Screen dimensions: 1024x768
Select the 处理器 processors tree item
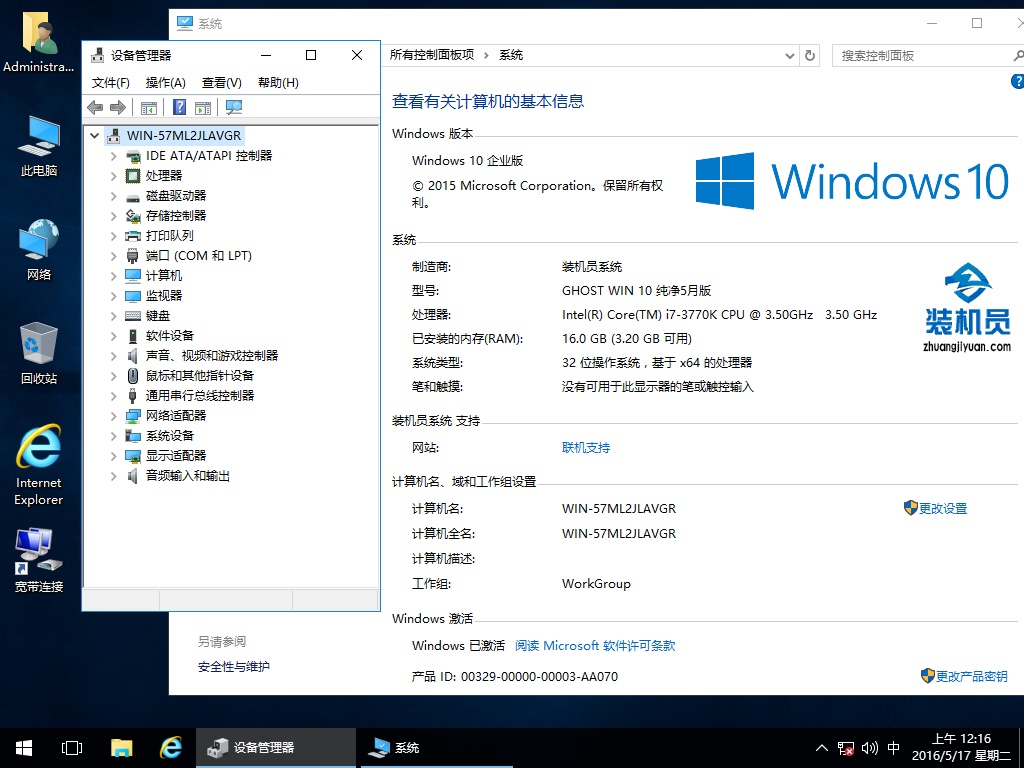[x=164, y=176]
